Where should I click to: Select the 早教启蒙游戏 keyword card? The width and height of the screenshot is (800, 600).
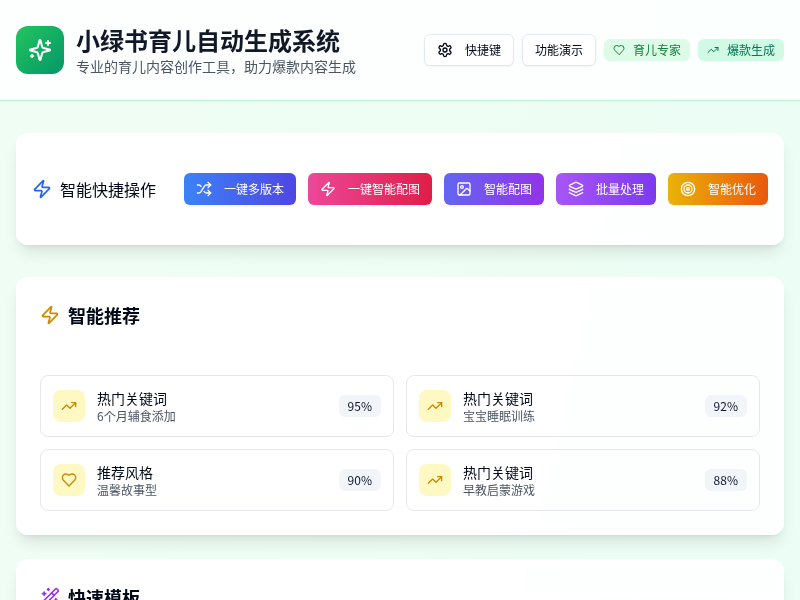click(583, 480)
